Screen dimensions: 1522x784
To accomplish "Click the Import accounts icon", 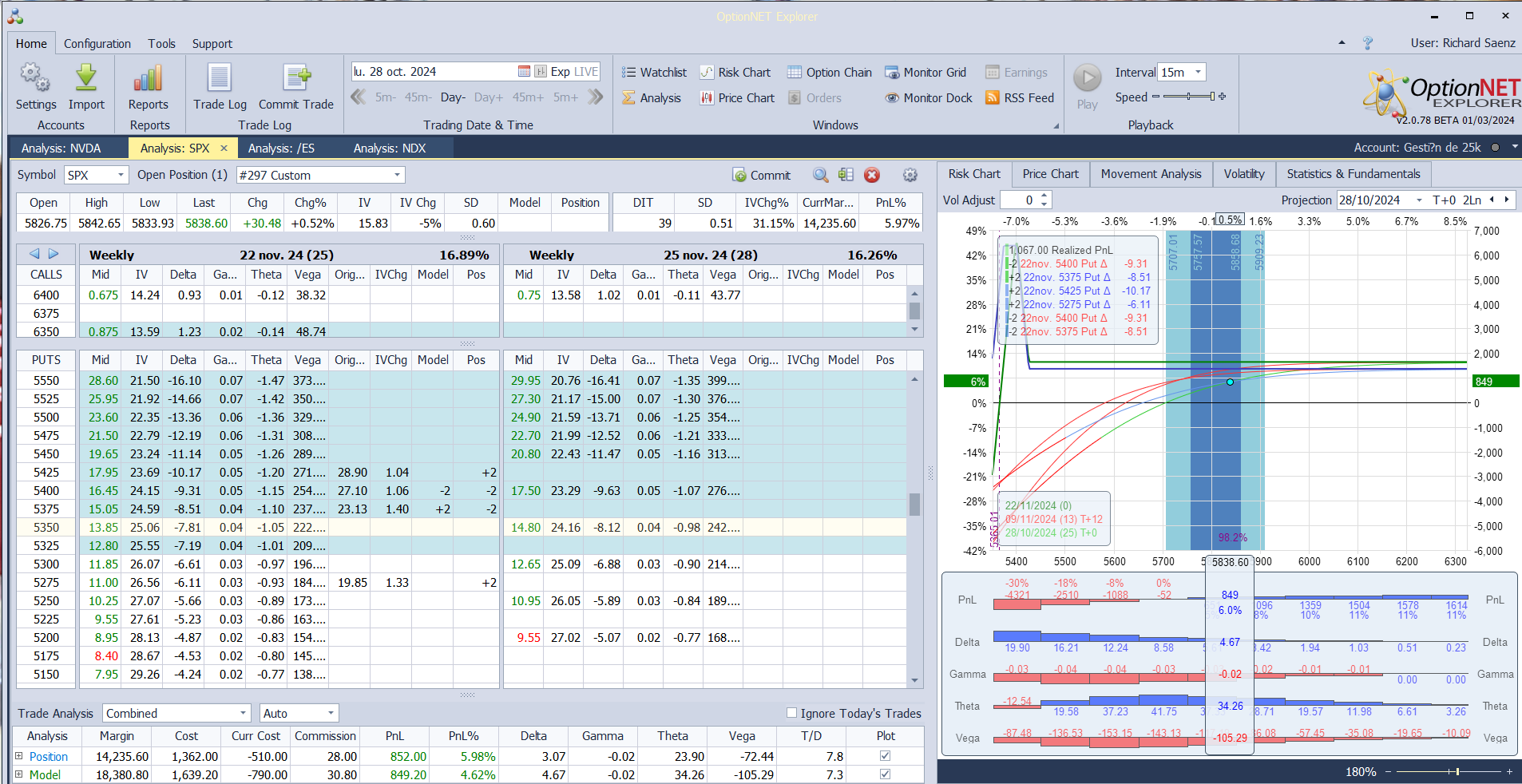I will [x=86, y=87].
